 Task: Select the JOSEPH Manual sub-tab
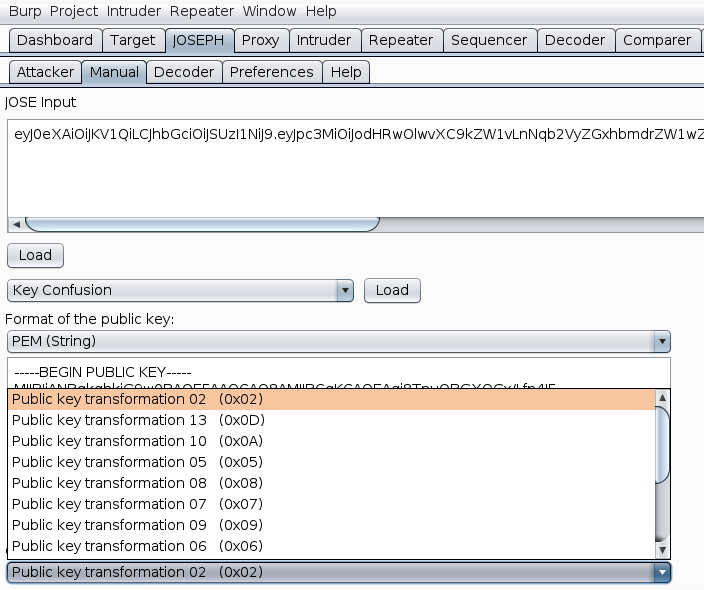pos(114,72)
